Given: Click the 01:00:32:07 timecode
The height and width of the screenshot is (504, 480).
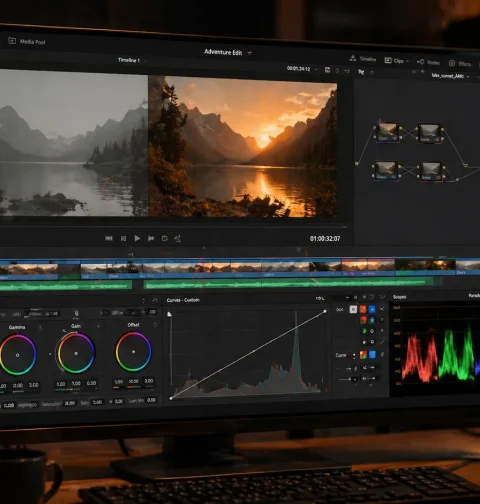Looking at the screenshot, I should point(325,239).
